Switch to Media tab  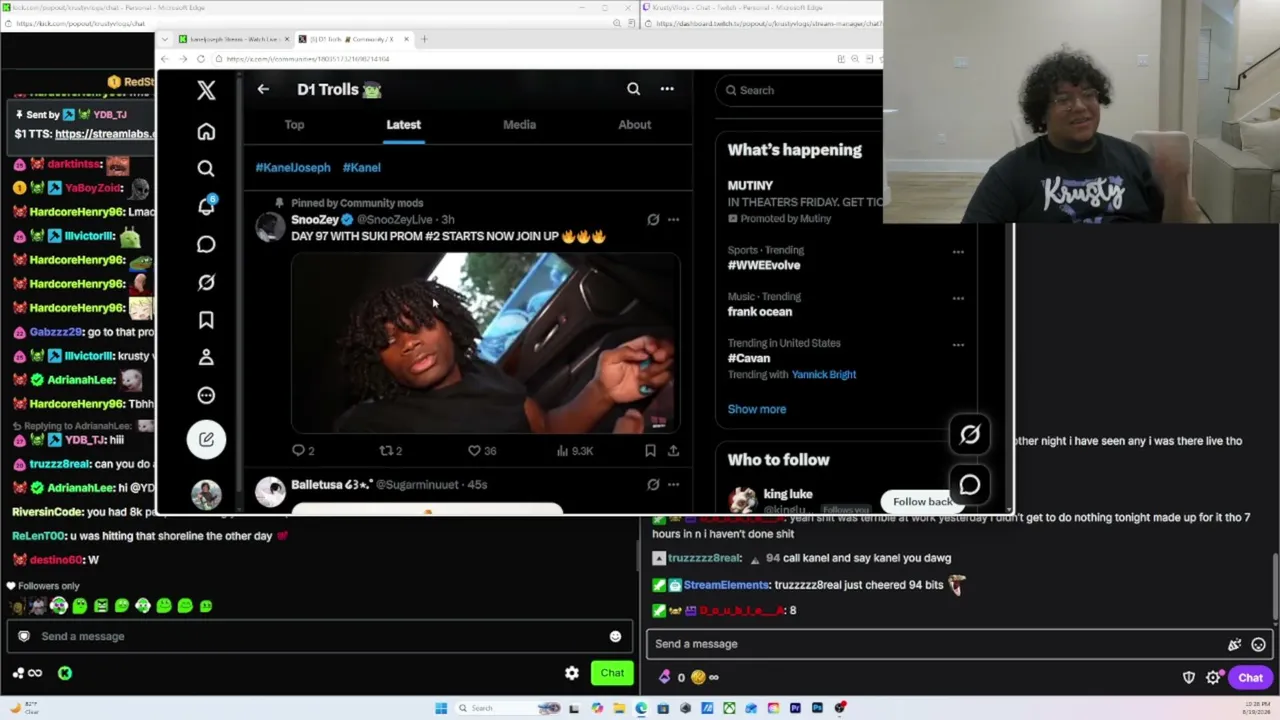tap(519, 125)
